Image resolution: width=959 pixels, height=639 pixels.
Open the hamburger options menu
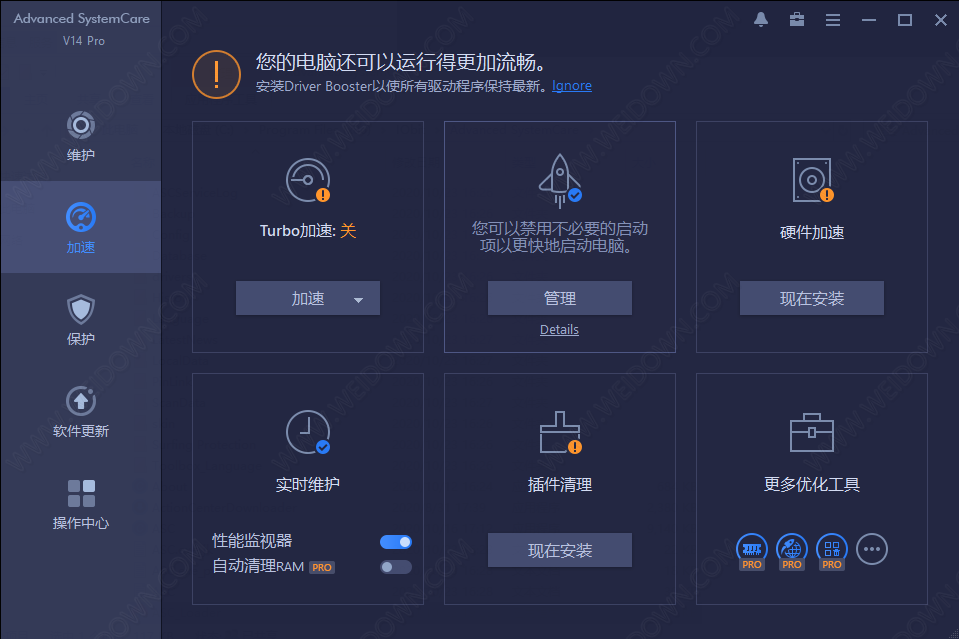point(832,20)
